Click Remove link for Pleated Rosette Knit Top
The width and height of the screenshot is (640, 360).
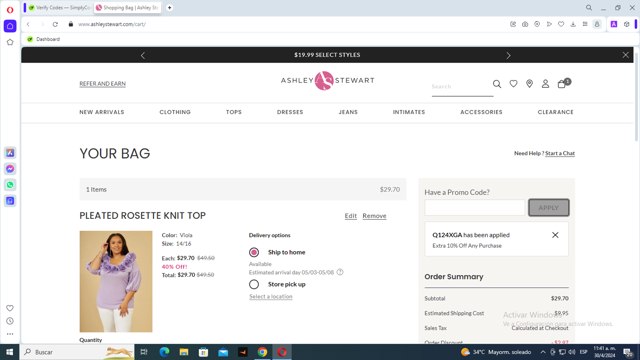pos(374,216)
